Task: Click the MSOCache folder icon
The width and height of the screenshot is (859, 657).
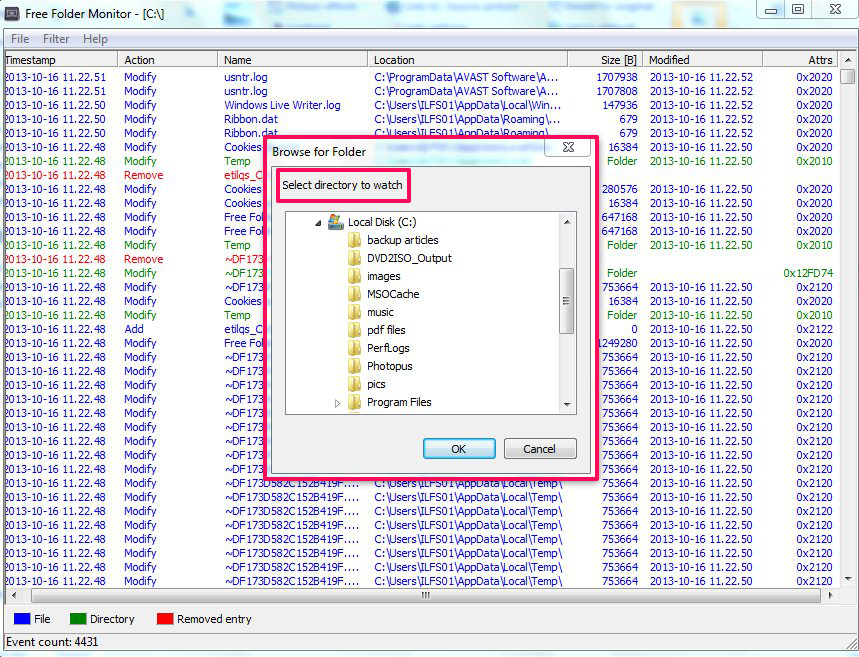Action: (354, 294)
